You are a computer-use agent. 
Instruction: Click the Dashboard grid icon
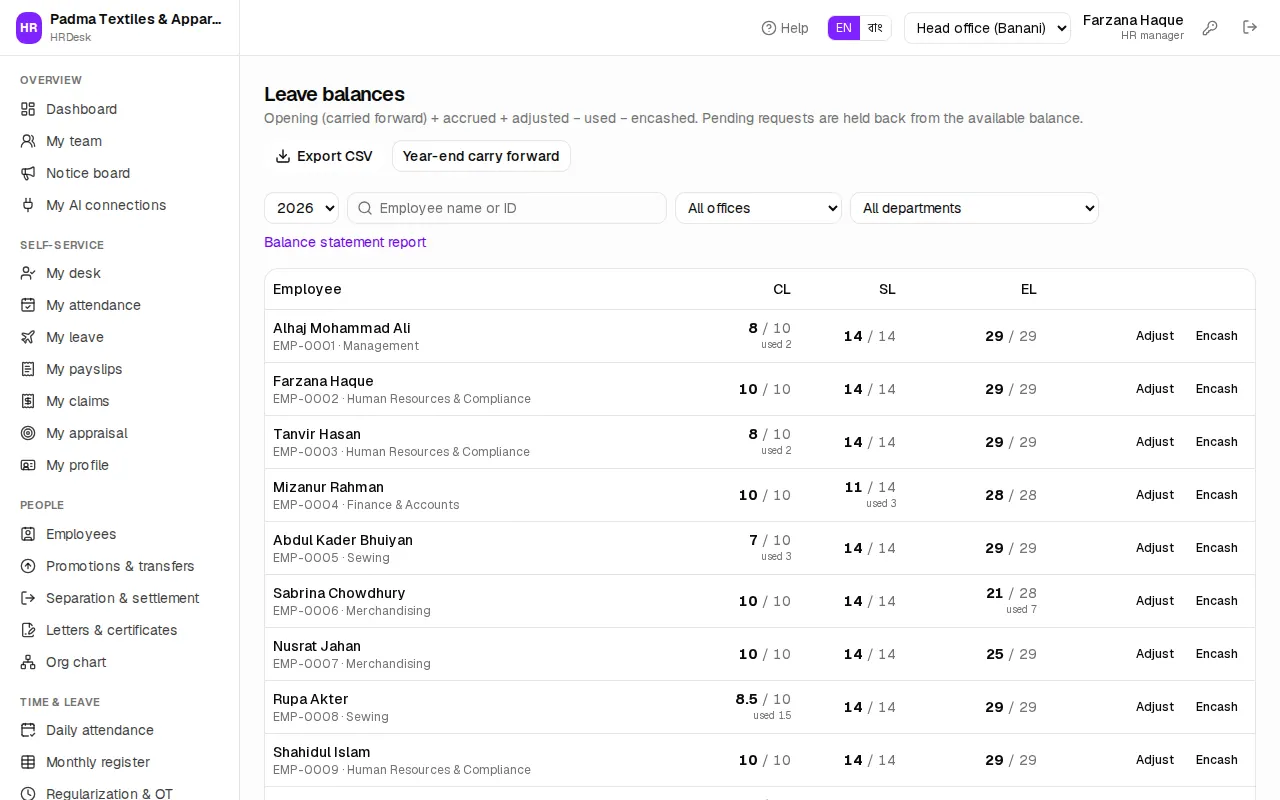coord(28,109)
